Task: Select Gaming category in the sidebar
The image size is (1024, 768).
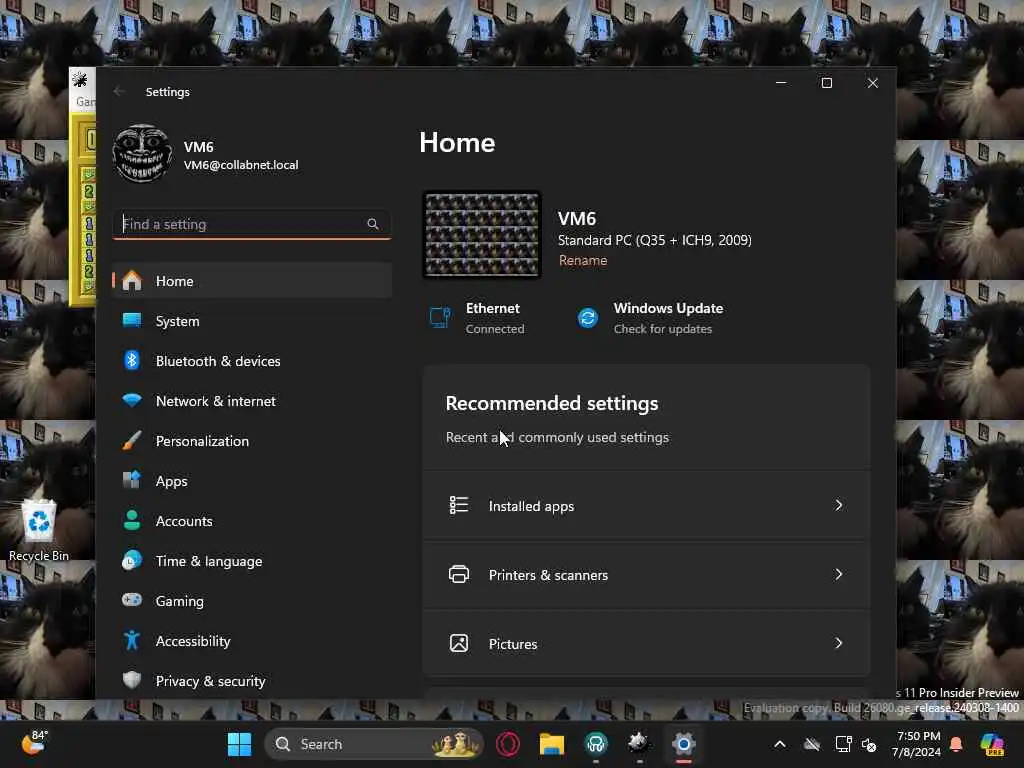Action: [x=252, y=601]
